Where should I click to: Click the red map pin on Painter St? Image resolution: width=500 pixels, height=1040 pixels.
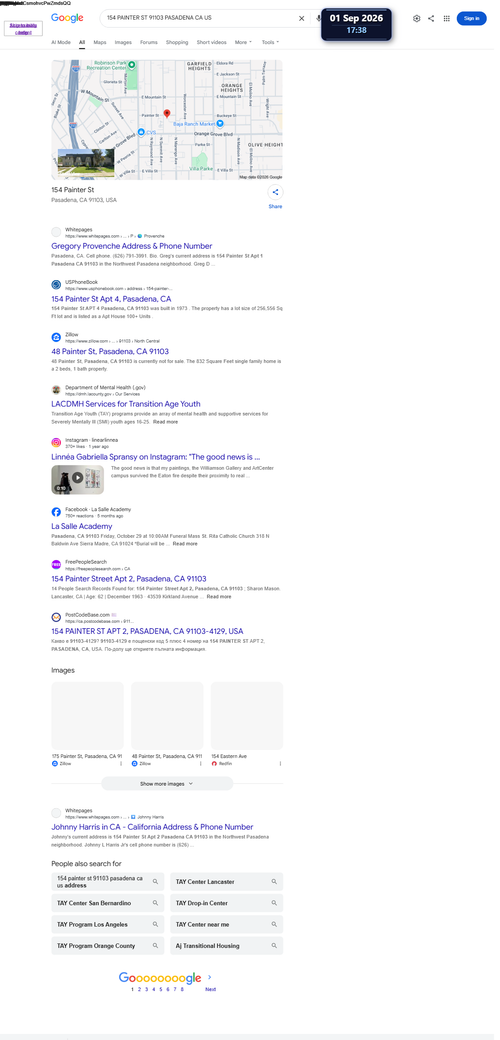click(167, 114)
